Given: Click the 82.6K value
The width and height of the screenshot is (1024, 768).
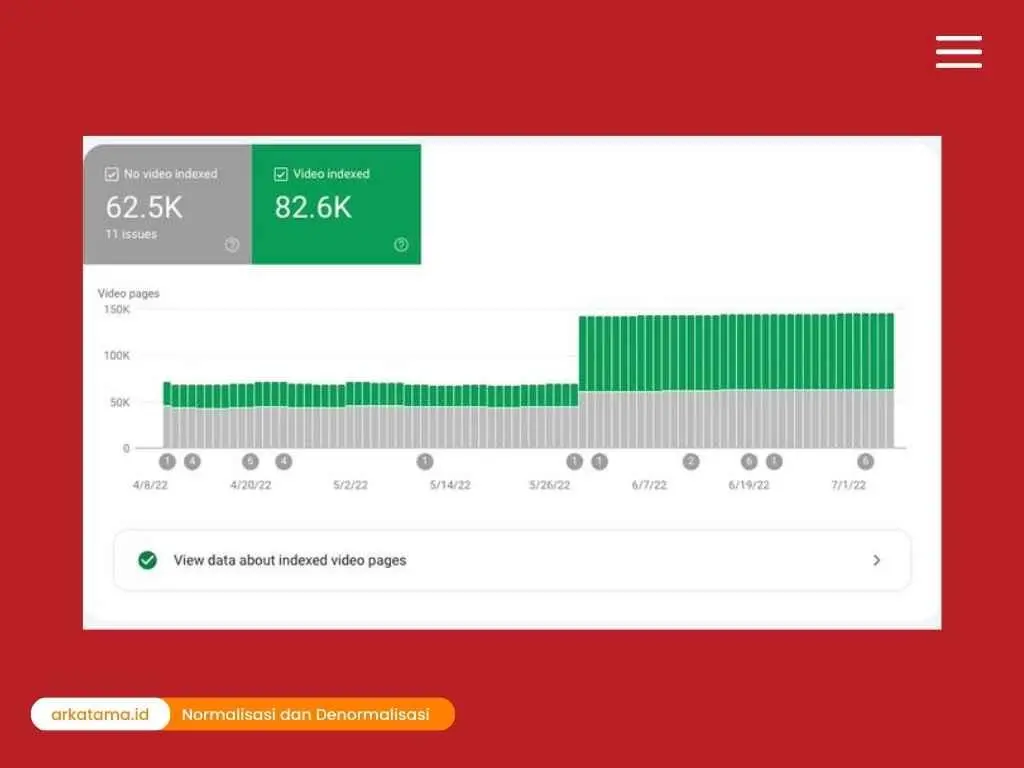Looking at the screenshot, I should 313,208.
